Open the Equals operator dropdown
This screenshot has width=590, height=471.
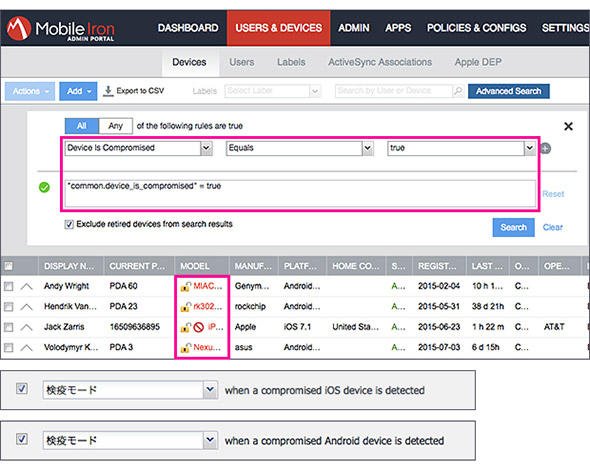pyautogui.click(x=368, y=148)
